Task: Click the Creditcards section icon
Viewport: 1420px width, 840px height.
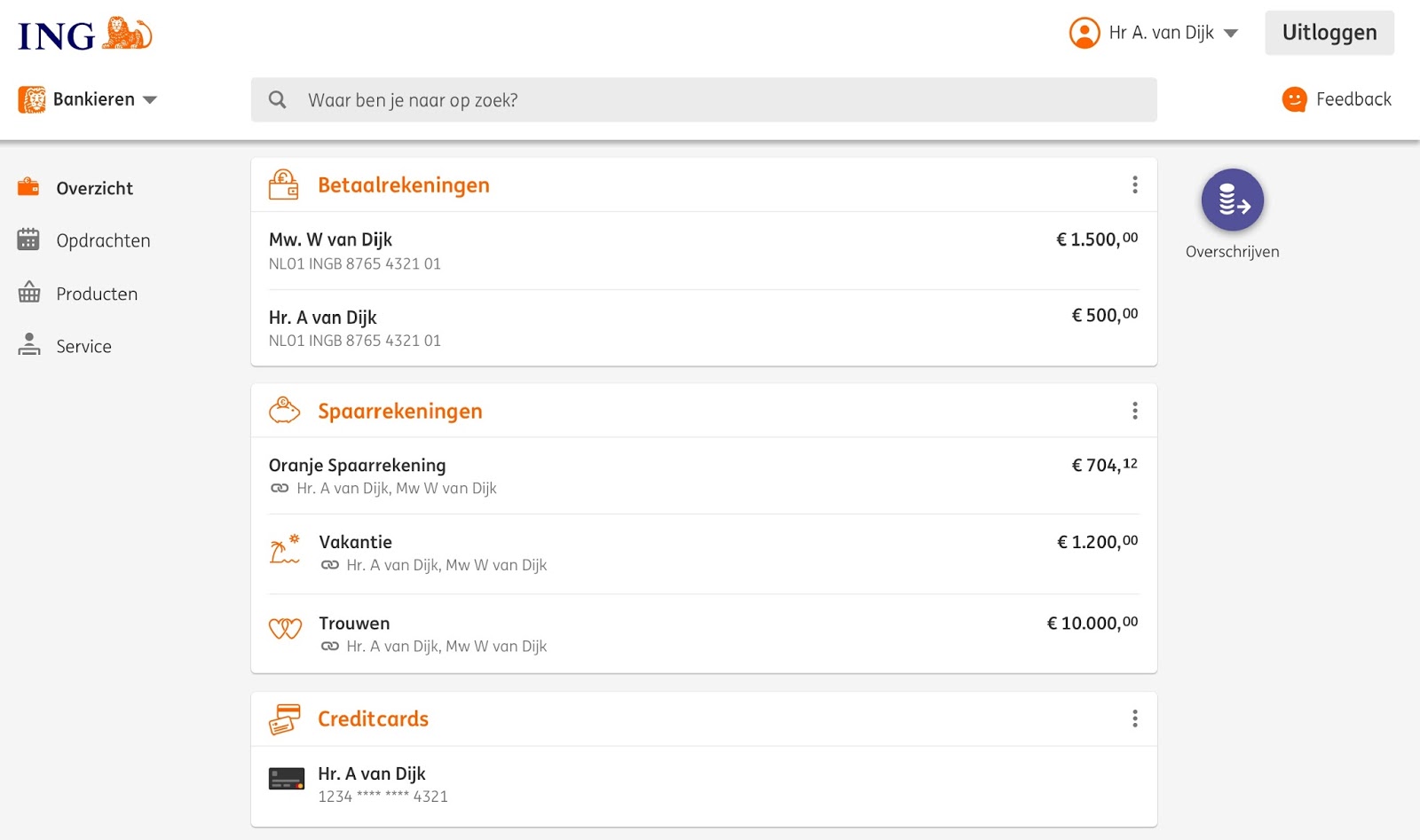Action: pos(285,719)
